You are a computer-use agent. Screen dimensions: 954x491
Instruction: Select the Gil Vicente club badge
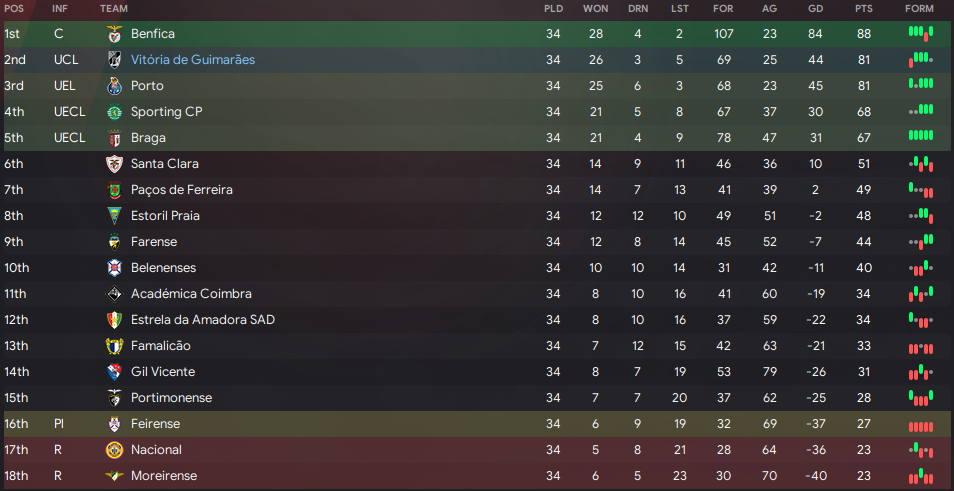[114, 372]
